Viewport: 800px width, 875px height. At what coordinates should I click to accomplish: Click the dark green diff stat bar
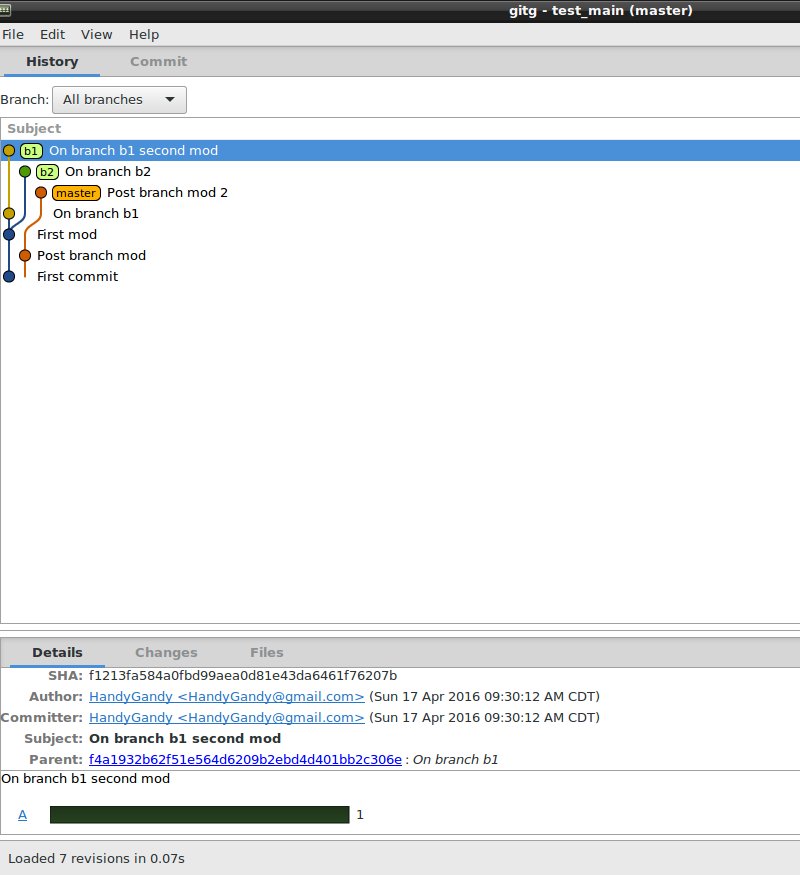pyautogui.click(x=200, y=815)
